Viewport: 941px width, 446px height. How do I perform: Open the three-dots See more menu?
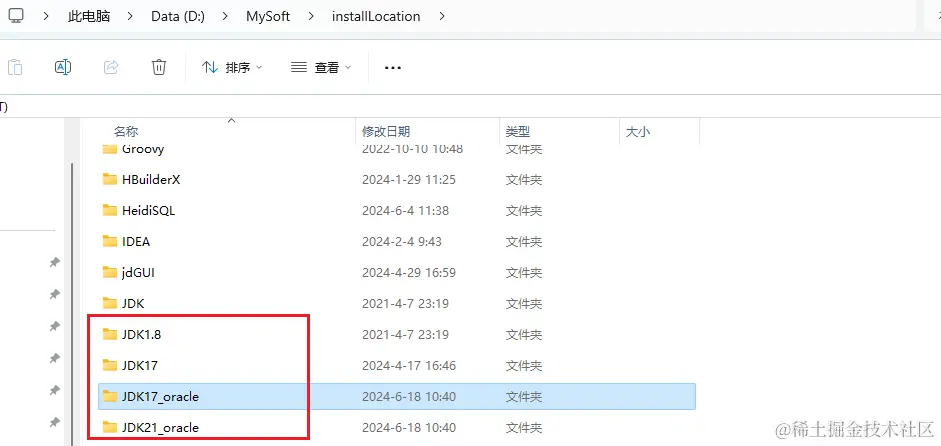[x=392, y=68]
